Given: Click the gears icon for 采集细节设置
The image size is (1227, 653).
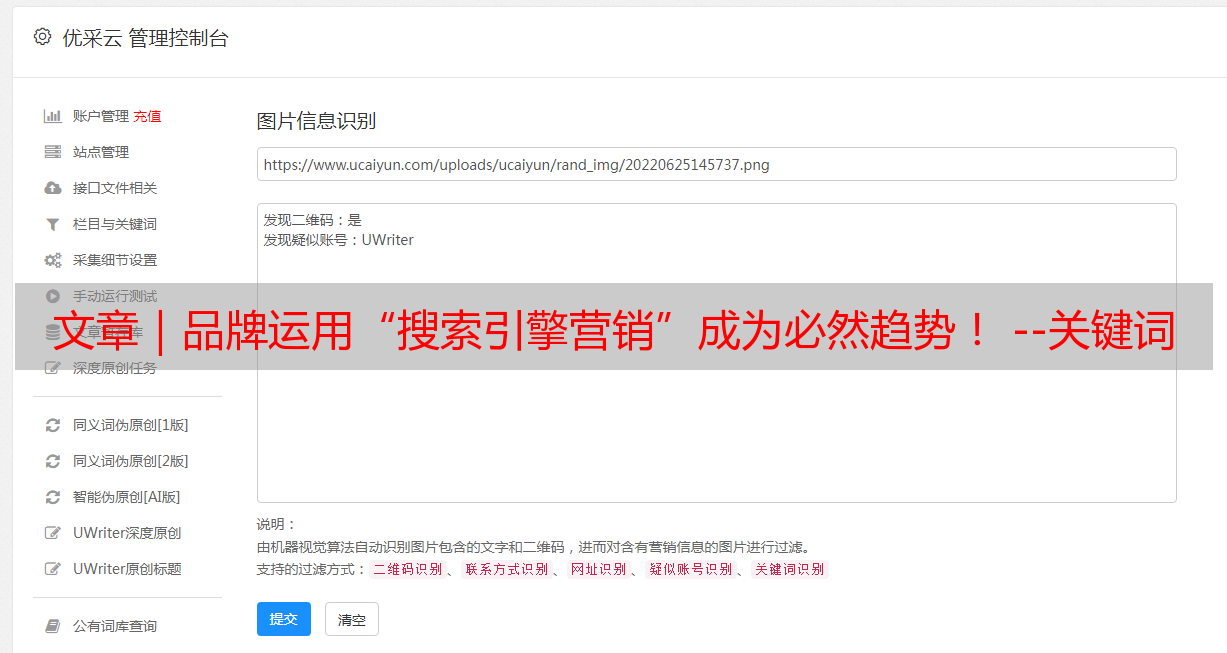Looking at the screenshot, I should (x=53, y=260).
